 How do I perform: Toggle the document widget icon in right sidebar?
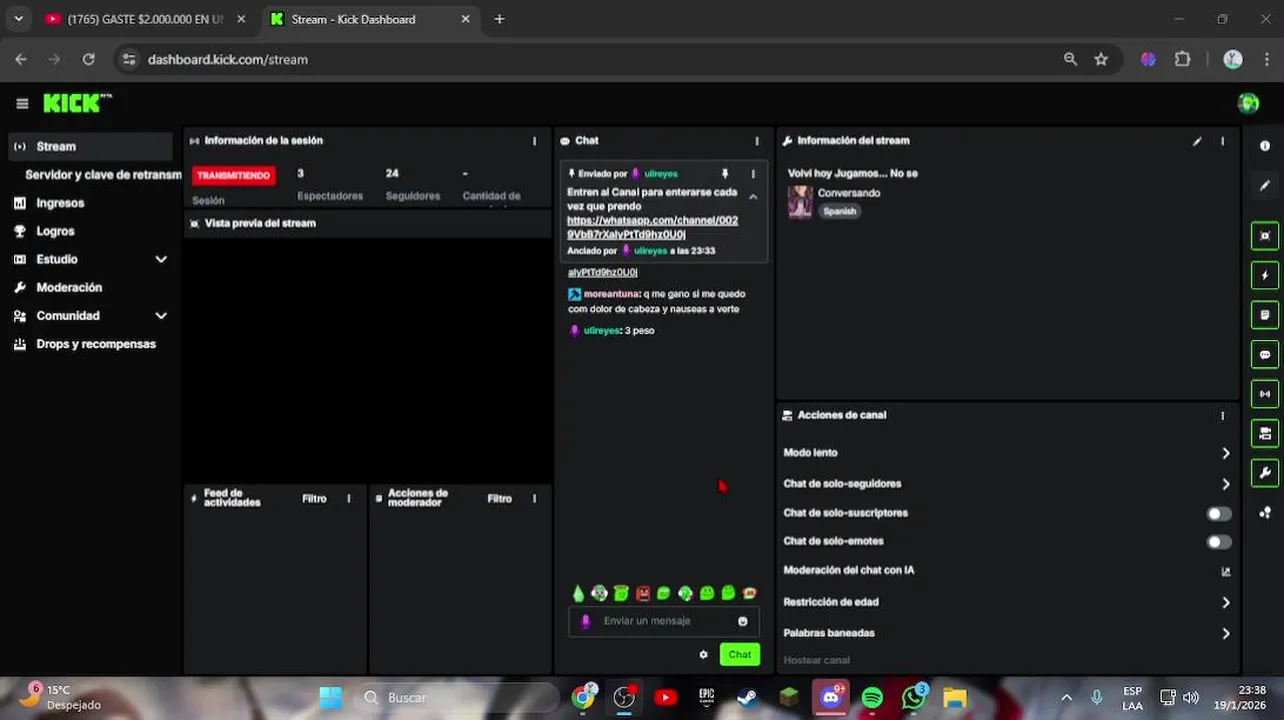(1265, 315)
